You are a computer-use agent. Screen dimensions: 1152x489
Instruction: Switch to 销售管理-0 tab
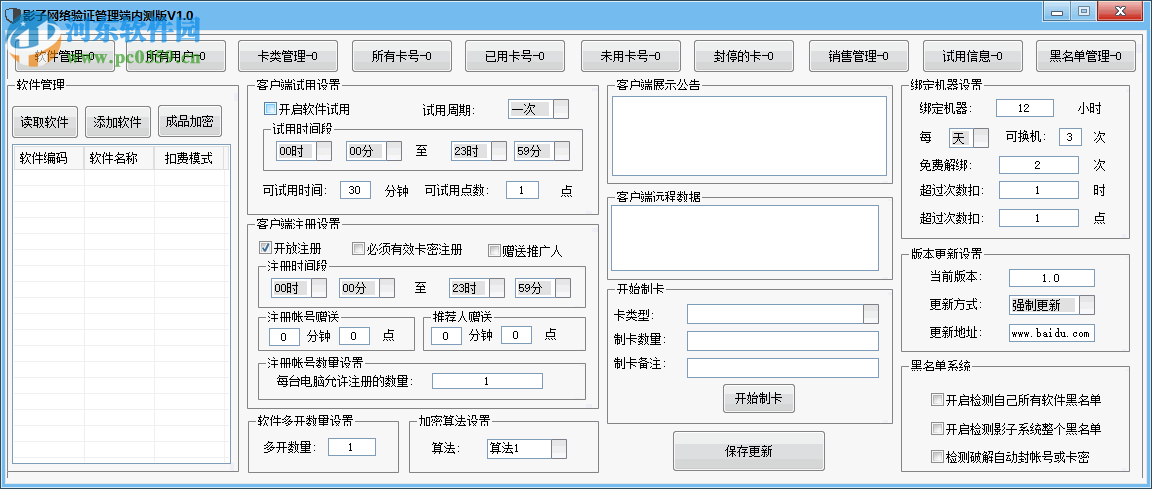[859, 56]
